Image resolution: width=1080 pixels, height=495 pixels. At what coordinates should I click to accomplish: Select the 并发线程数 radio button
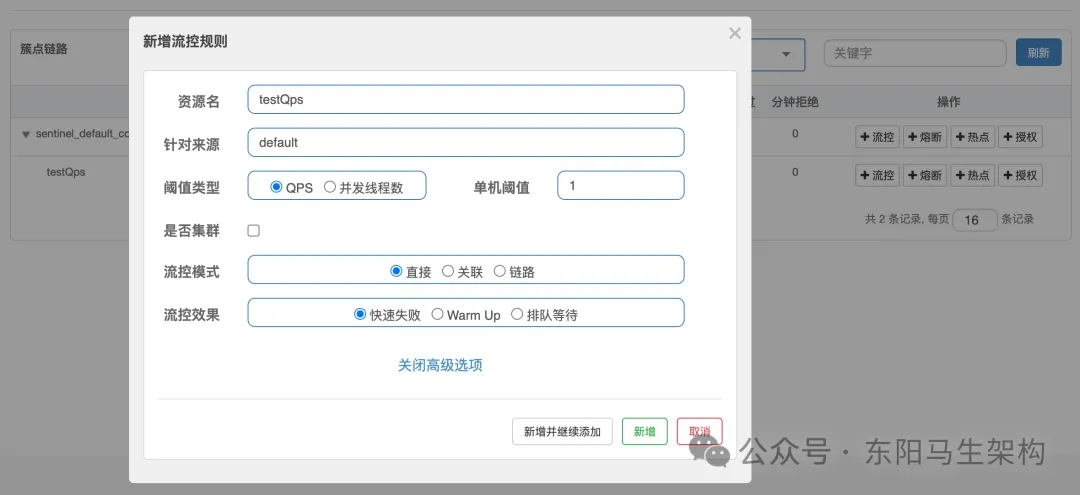tap(330, 187)
